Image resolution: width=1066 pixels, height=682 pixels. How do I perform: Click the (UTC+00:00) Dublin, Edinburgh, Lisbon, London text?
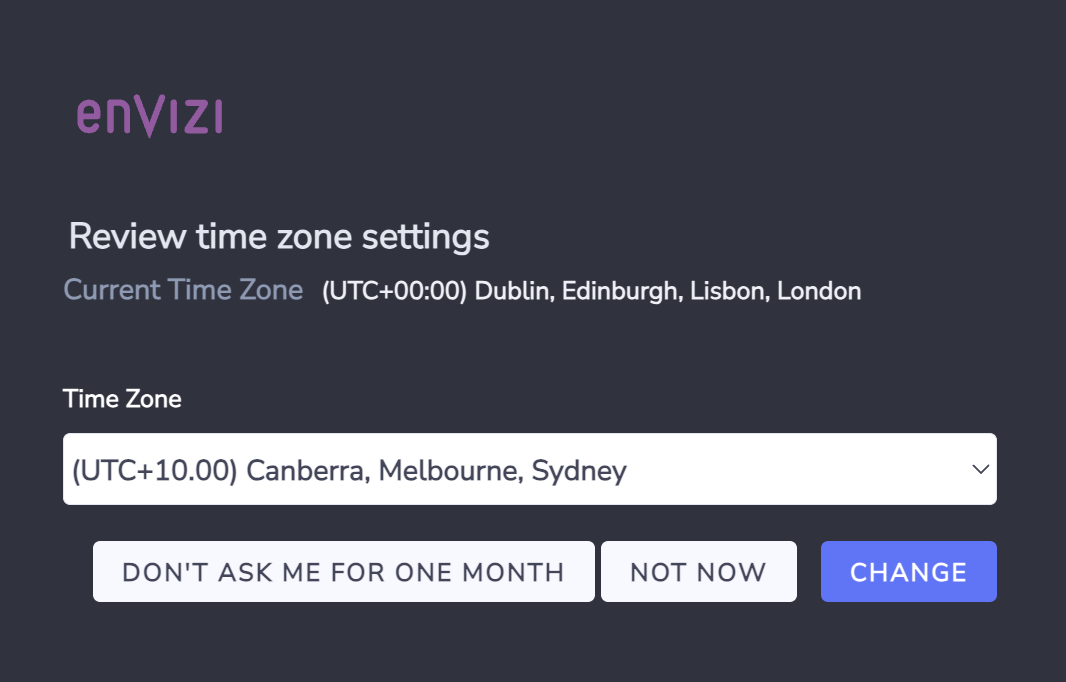pyautogui.click(x=591, y=291)
